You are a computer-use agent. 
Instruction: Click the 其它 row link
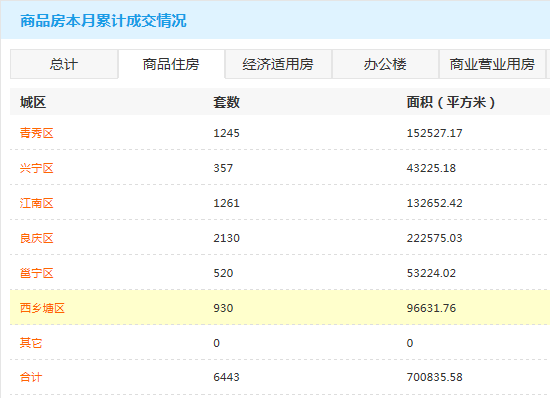click(x=31, y=343)
